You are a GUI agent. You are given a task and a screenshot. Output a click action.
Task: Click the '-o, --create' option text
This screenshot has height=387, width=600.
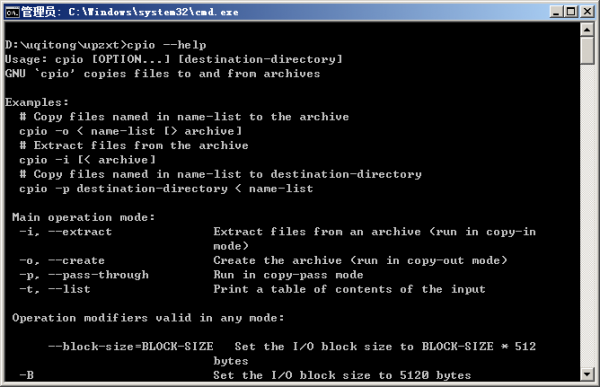click(x=62, y=261)
